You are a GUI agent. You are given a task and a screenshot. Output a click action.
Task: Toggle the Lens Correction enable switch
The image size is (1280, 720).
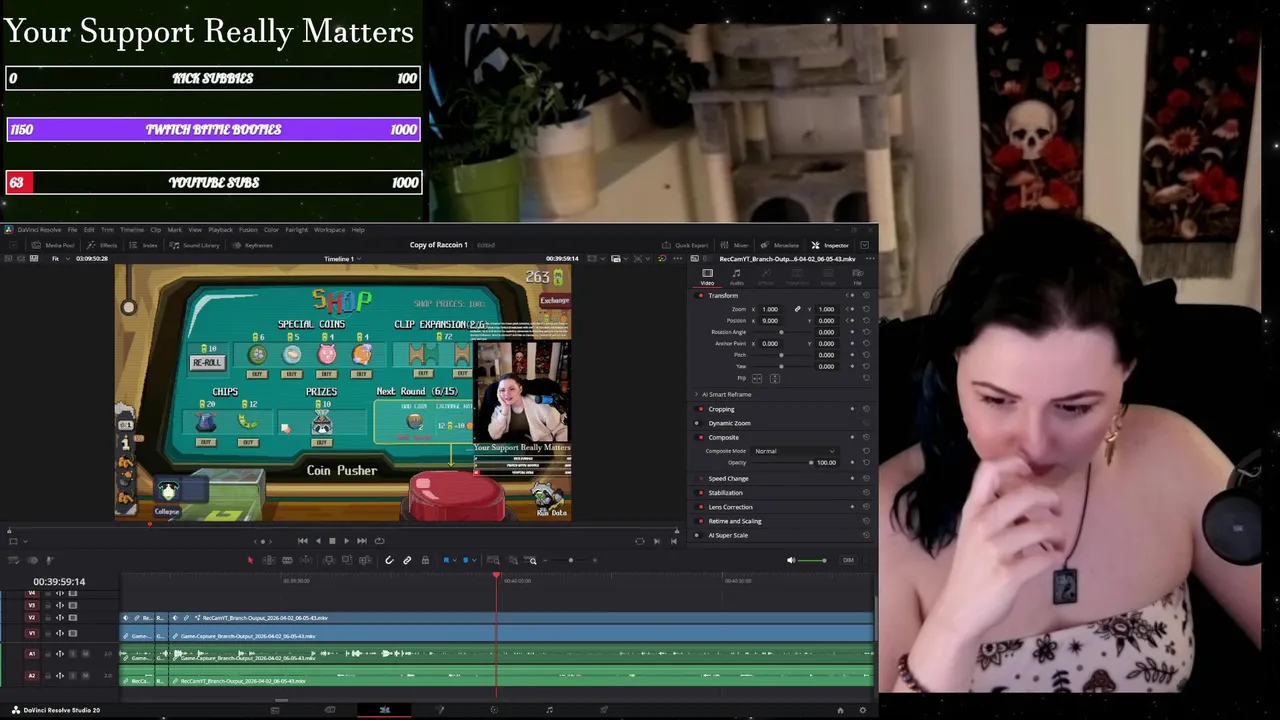pos(699,507)
